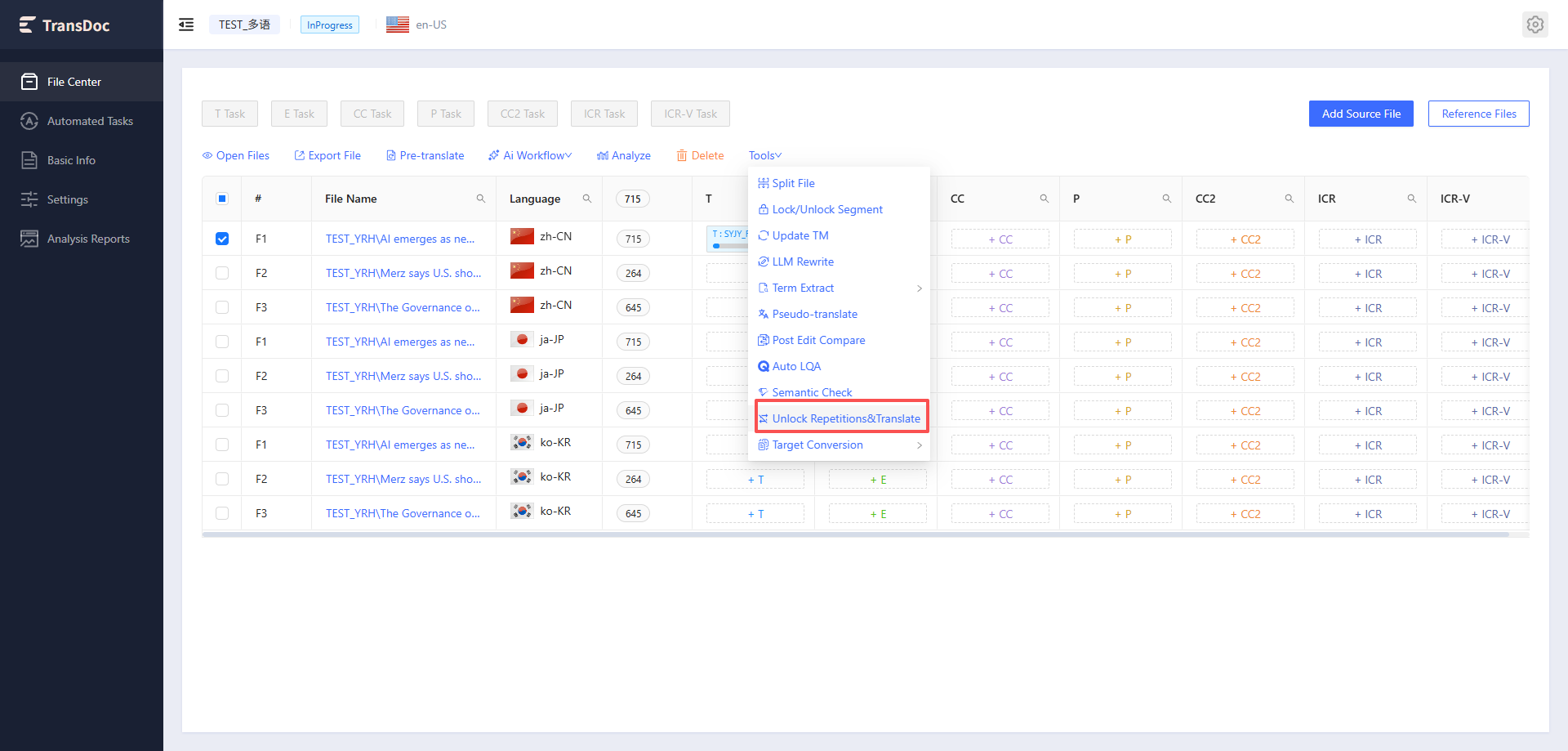
Task: Click the T Task button
Action: [x=229, y=114]
